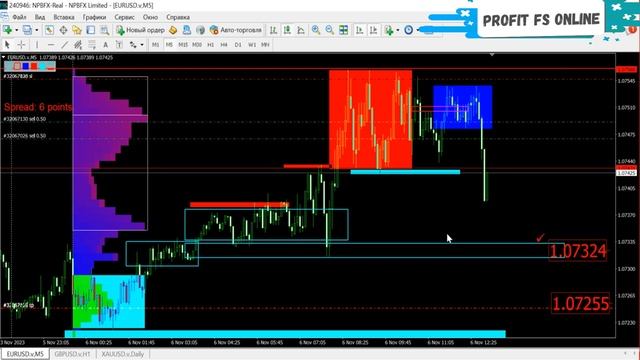Click the #32067130 sell 0.50 order label
Viewport: 640px width, 360px height.
point(25,119)
